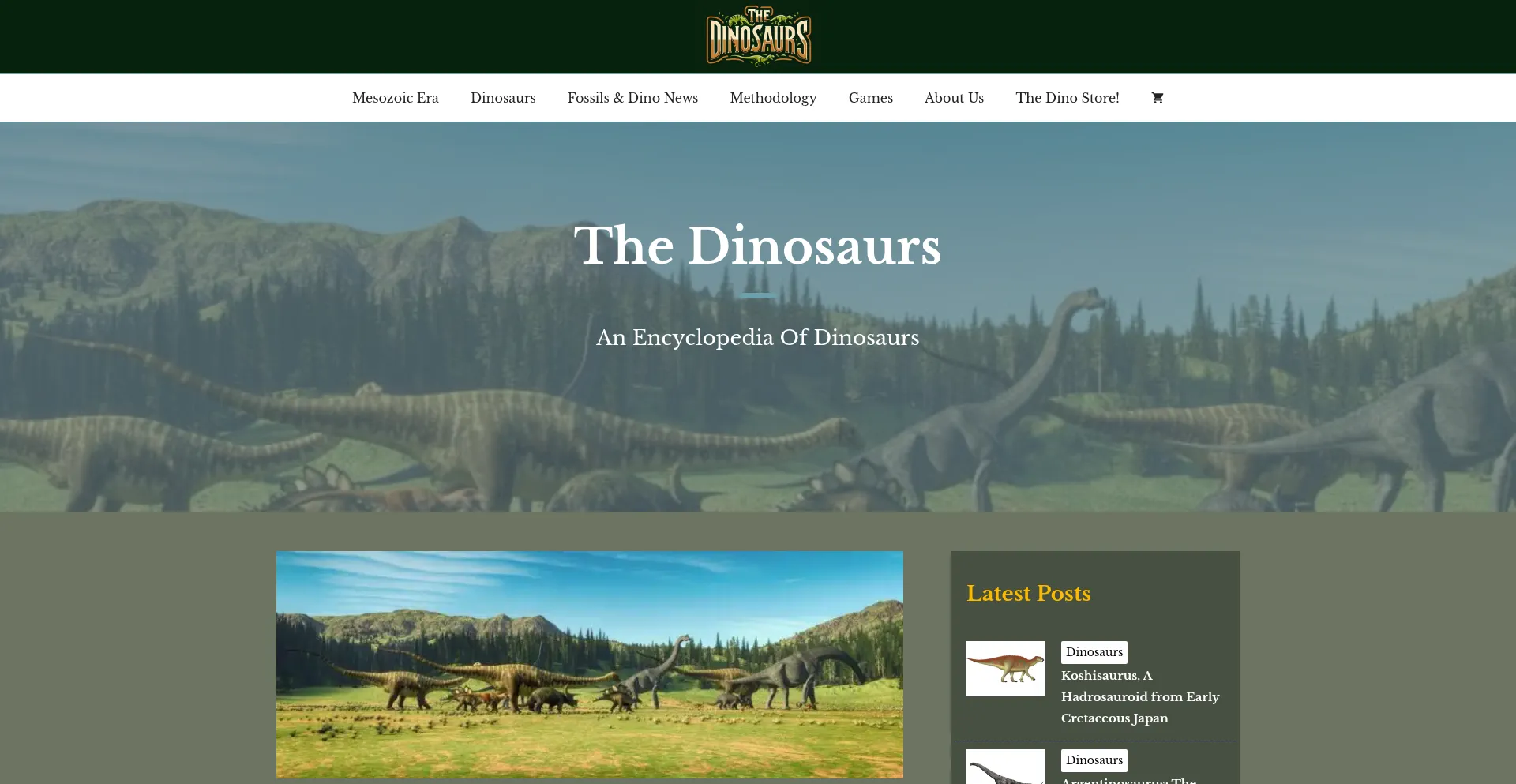
Task: Open The Dino Store page
Action: pyautogui.click(x=1068, y=98)
